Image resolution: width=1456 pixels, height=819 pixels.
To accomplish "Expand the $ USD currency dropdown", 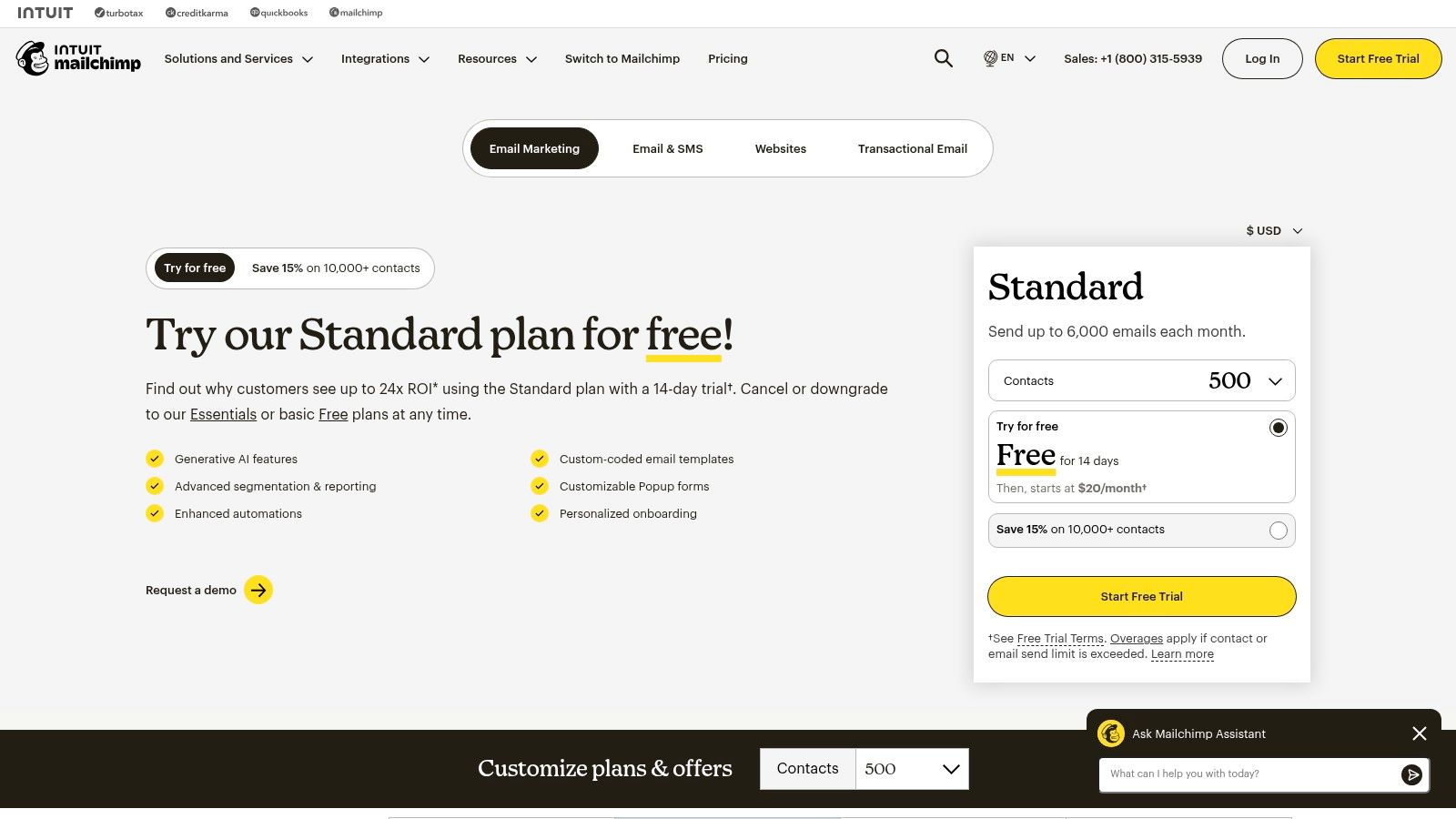I will 1271,230.
